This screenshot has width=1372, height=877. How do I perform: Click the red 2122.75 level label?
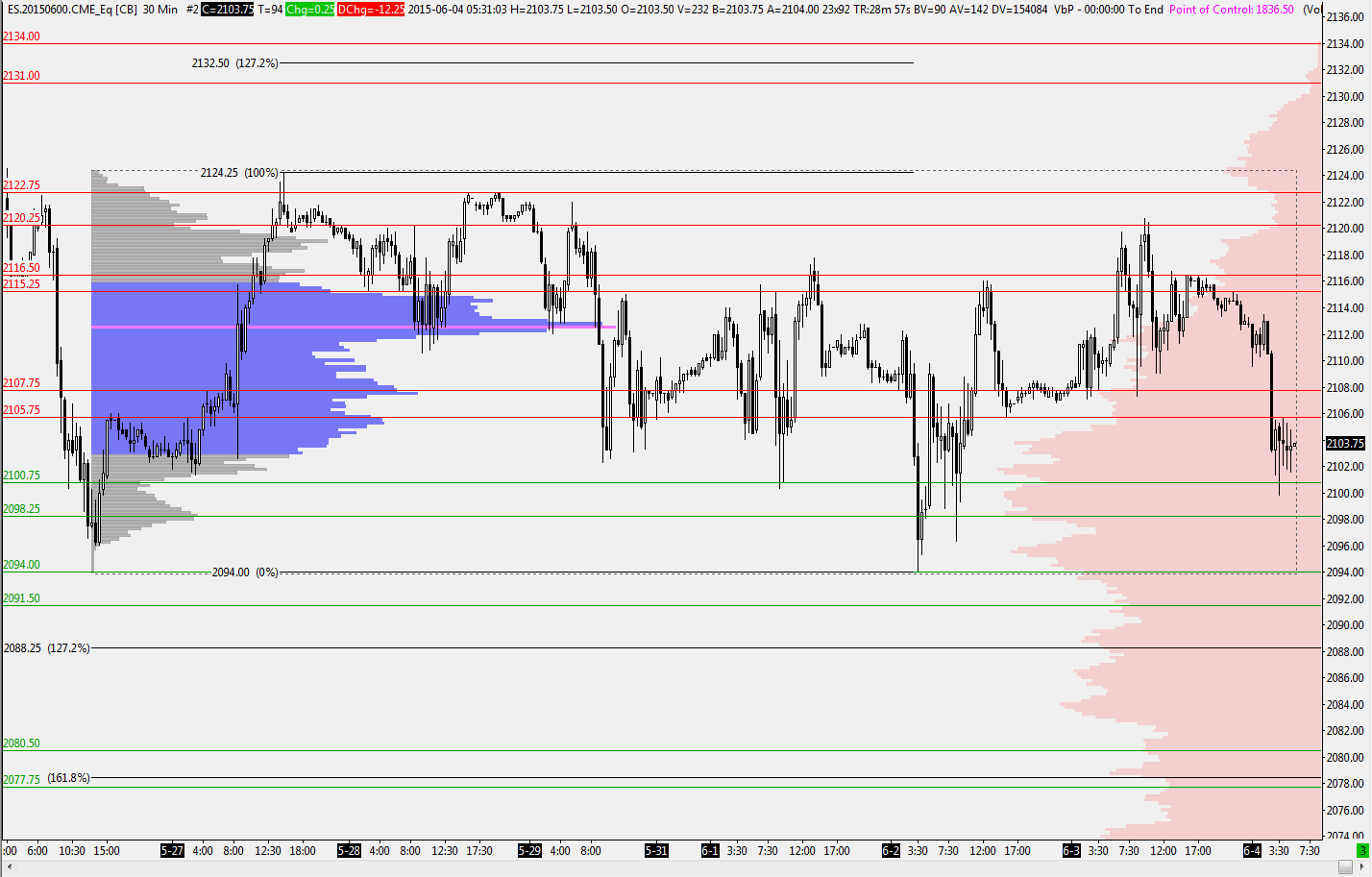click(x=21, y=185)
